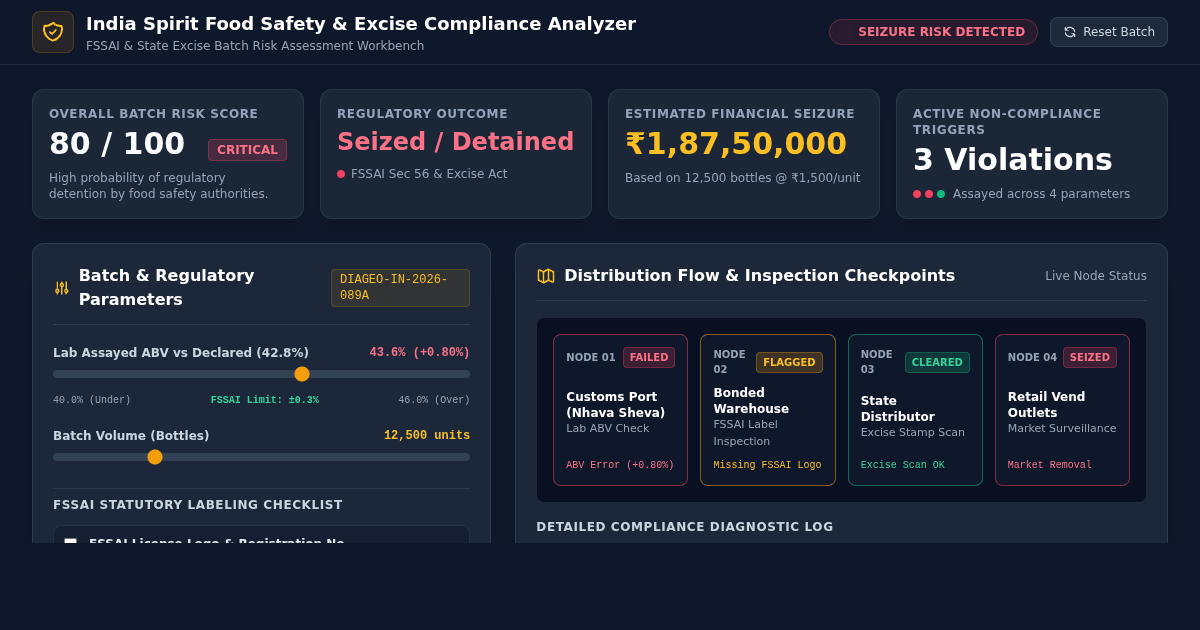Click the FAILED badge on Node 01
Image resolution: width=1200 pixels, height=630 pixels.
[649, 357]
